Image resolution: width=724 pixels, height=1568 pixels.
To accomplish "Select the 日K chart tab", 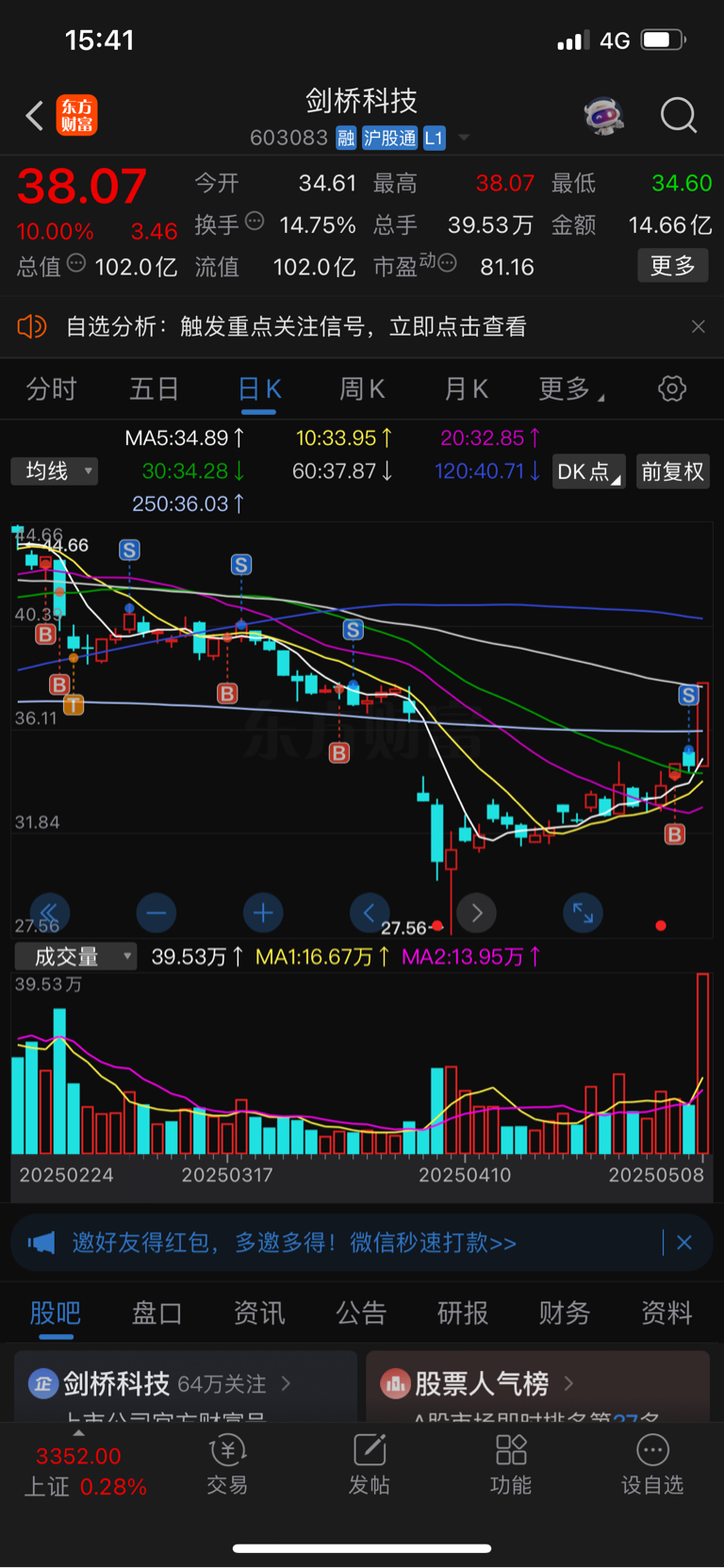I will click(259, 388).
